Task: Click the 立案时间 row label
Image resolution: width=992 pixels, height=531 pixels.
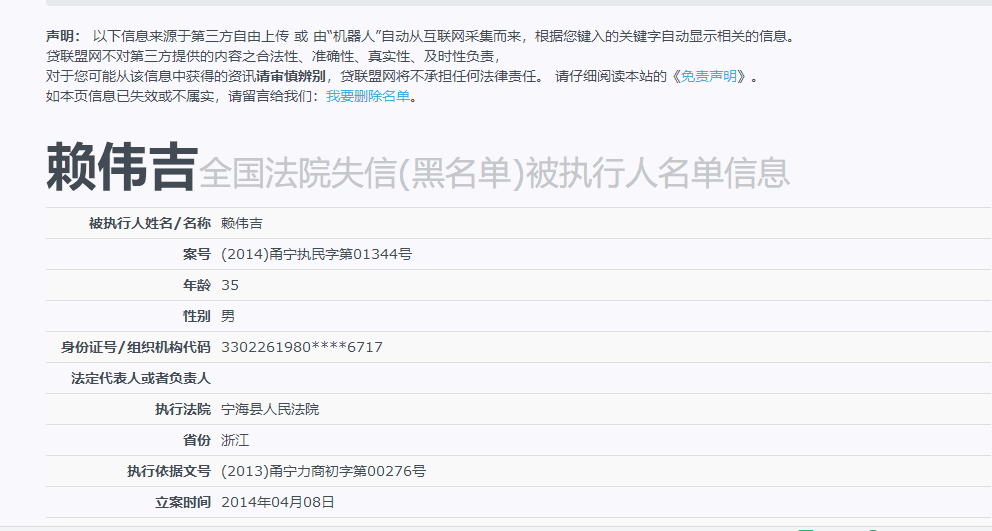Action: click(183, 502)
